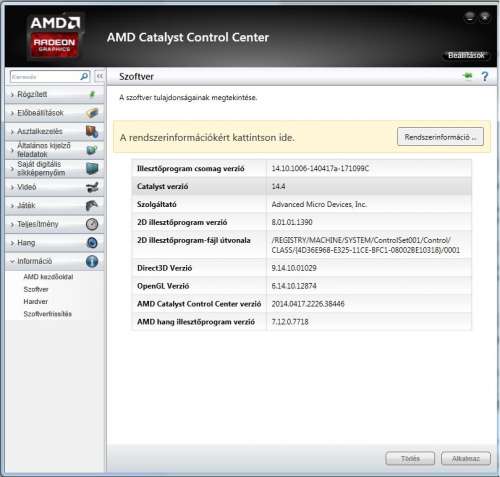Click the Előbeállítások presets icon
This screenshot has width=500, height=477.
tap(92, 113)
